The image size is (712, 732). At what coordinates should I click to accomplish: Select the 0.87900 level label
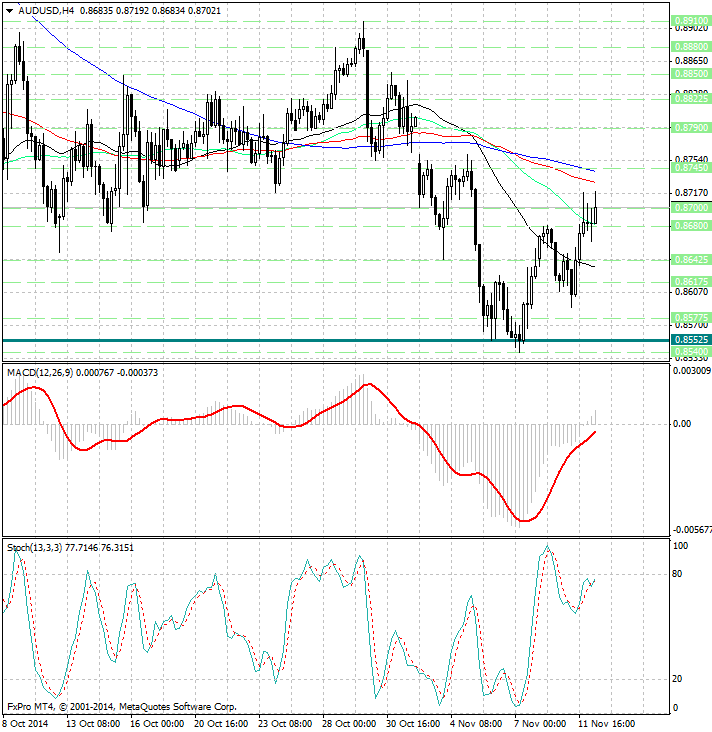pyautogui.click(x=691, y=127)
